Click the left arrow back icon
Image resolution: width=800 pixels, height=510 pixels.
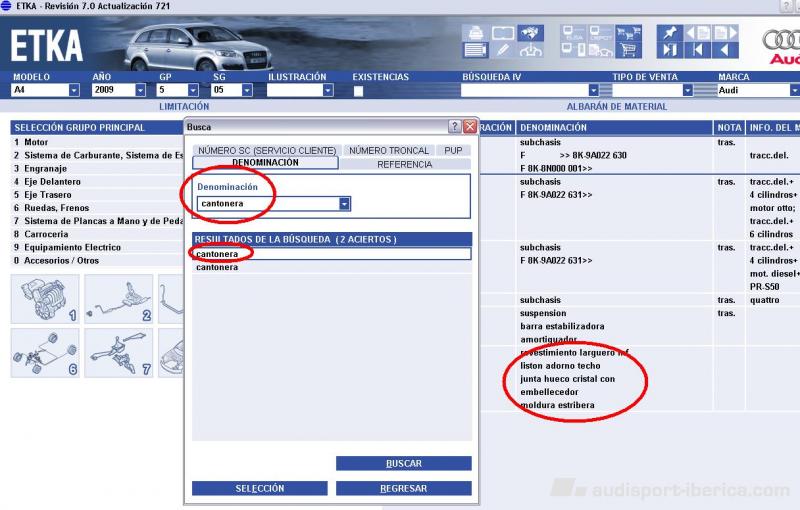[x=726, y=50]
